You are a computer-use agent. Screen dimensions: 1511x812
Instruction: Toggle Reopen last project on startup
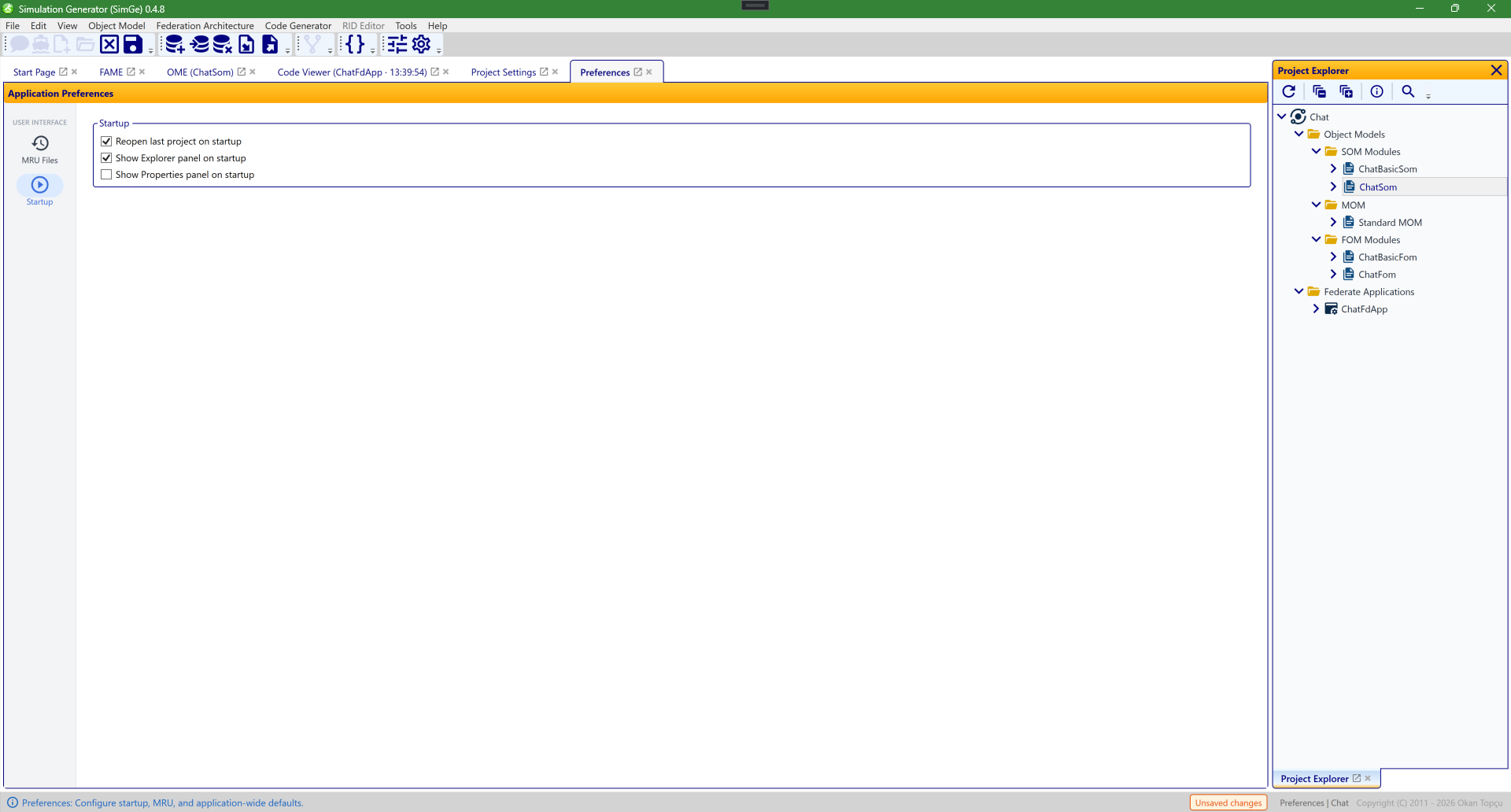[x=106, y=142]
